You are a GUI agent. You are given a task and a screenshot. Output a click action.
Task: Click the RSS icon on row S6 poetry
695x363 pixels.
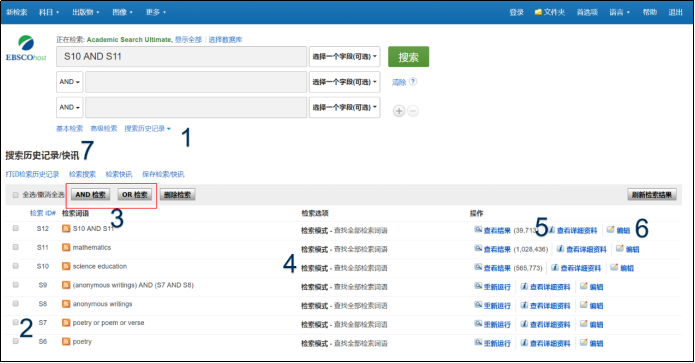coord(66,341)
